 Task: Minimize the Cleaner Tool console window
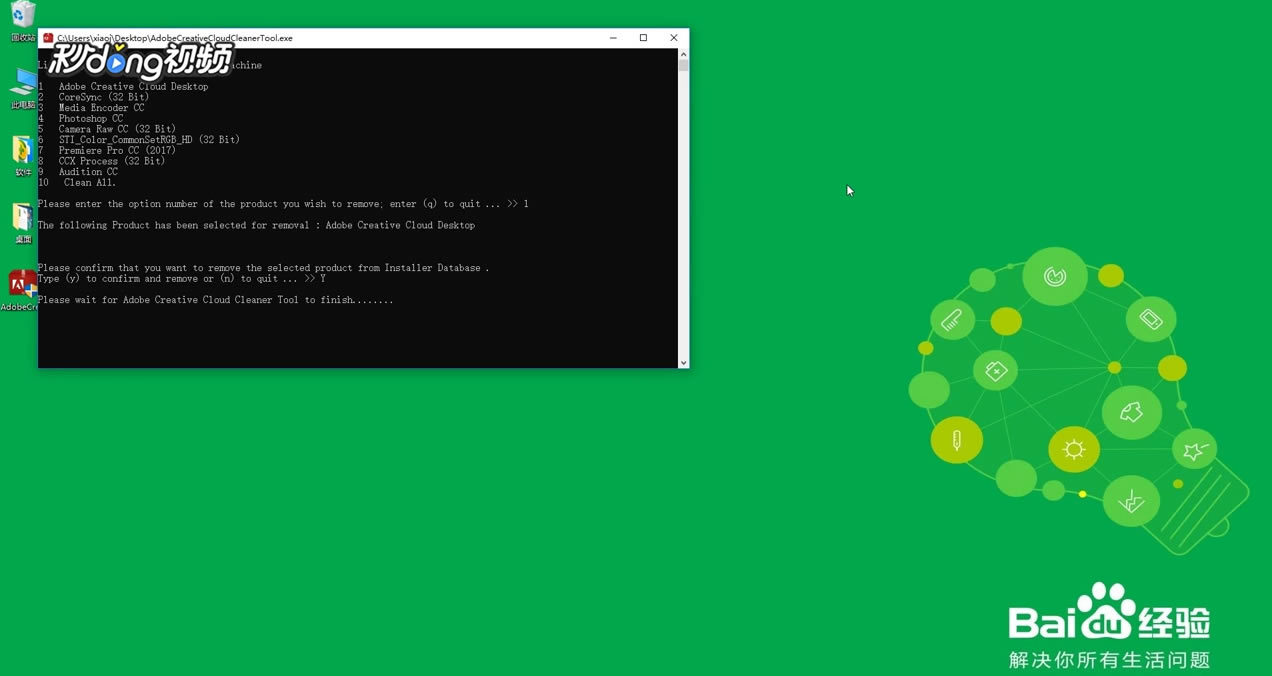(613, 38)
